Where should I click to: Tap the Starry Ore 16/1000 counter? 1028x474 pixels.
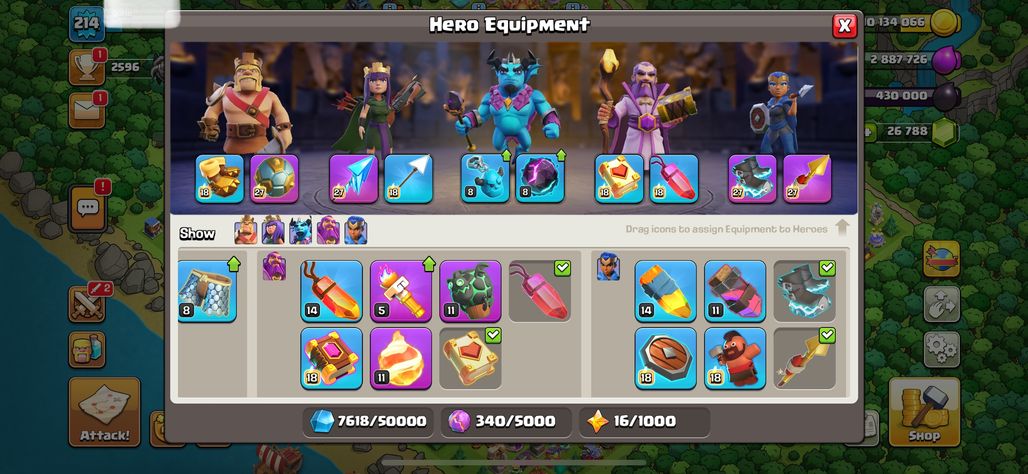[x=644, y=422]
